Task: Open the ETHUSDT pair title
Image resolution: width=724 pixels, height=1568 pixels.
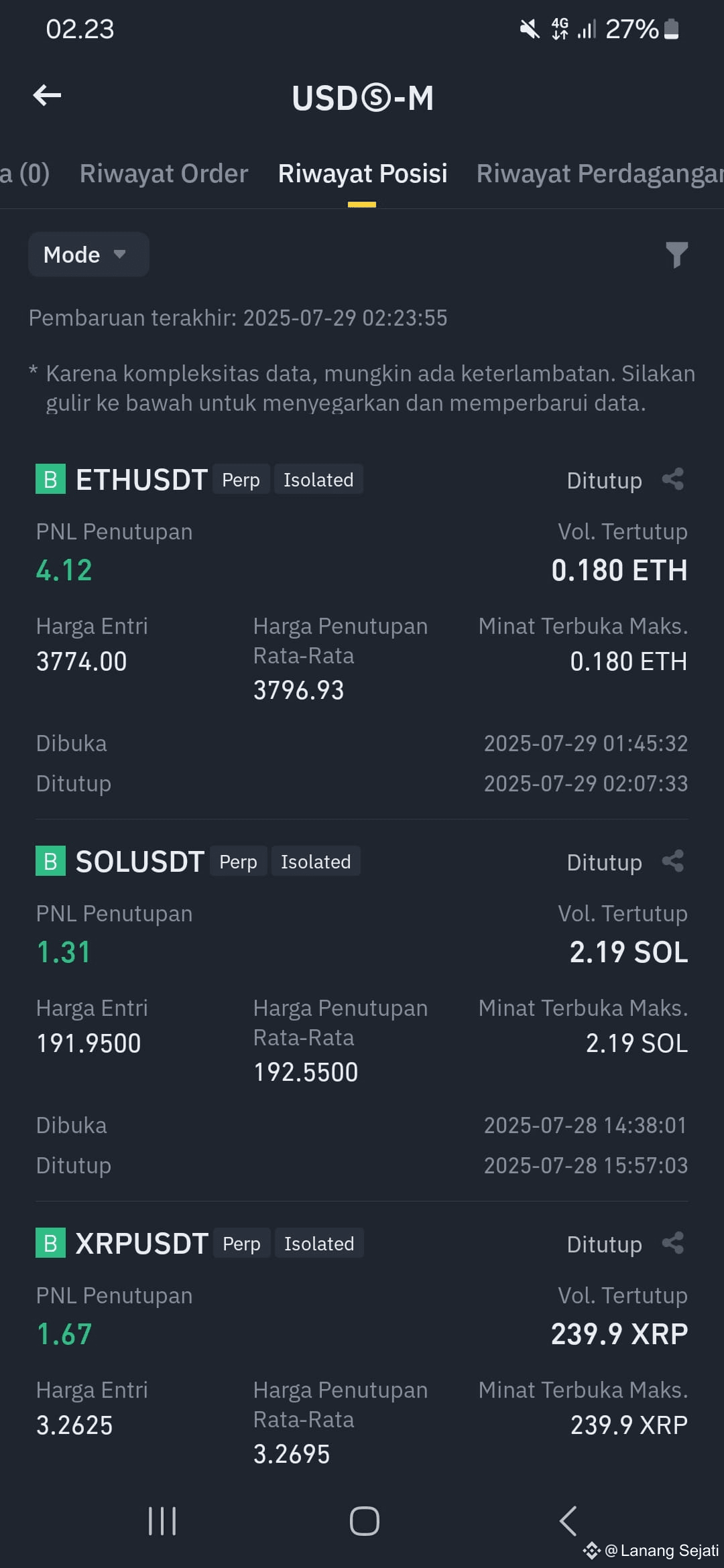Action: tap(141, 480)
